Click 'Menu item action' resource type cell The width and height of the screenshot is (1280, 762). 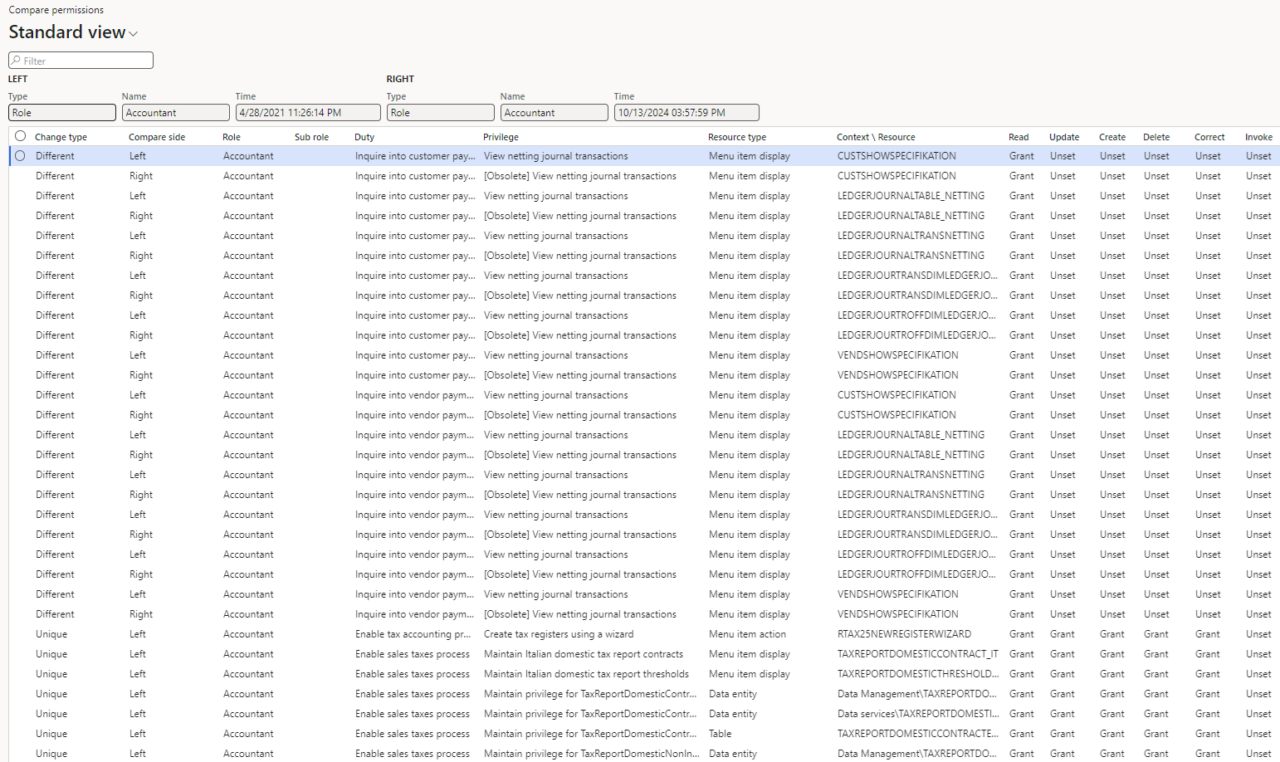(x=747, y=634)
